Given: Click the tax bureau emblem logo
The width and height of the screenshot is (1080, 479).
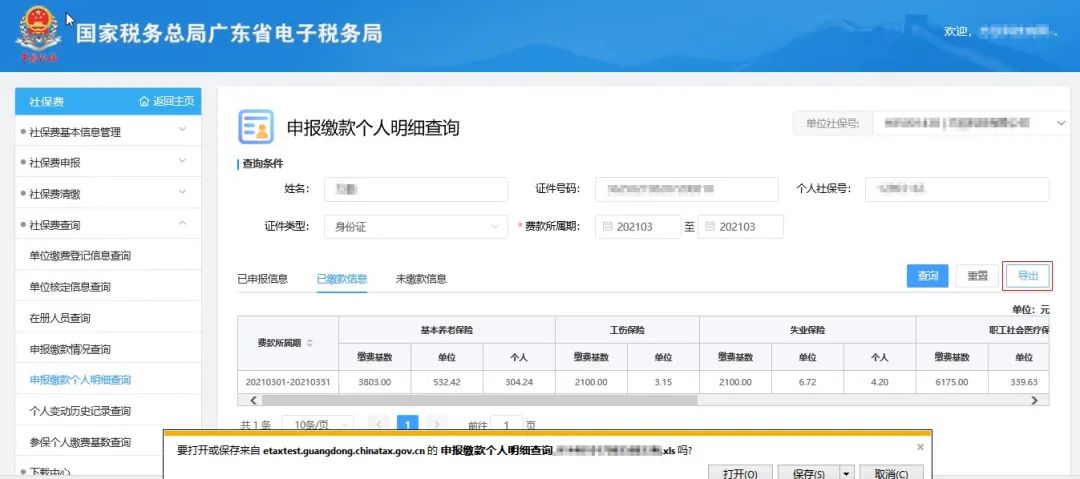Looking at the screenshot, I should point(39,34).
